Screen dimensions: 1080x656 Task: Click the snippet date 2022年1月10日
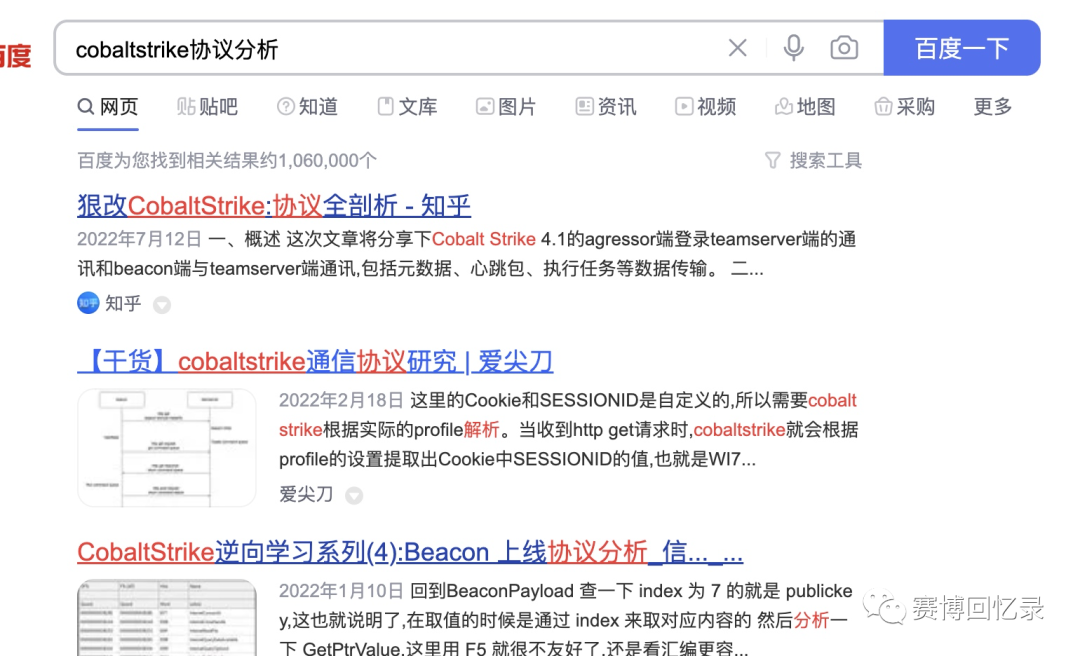[x=341, y=591]
